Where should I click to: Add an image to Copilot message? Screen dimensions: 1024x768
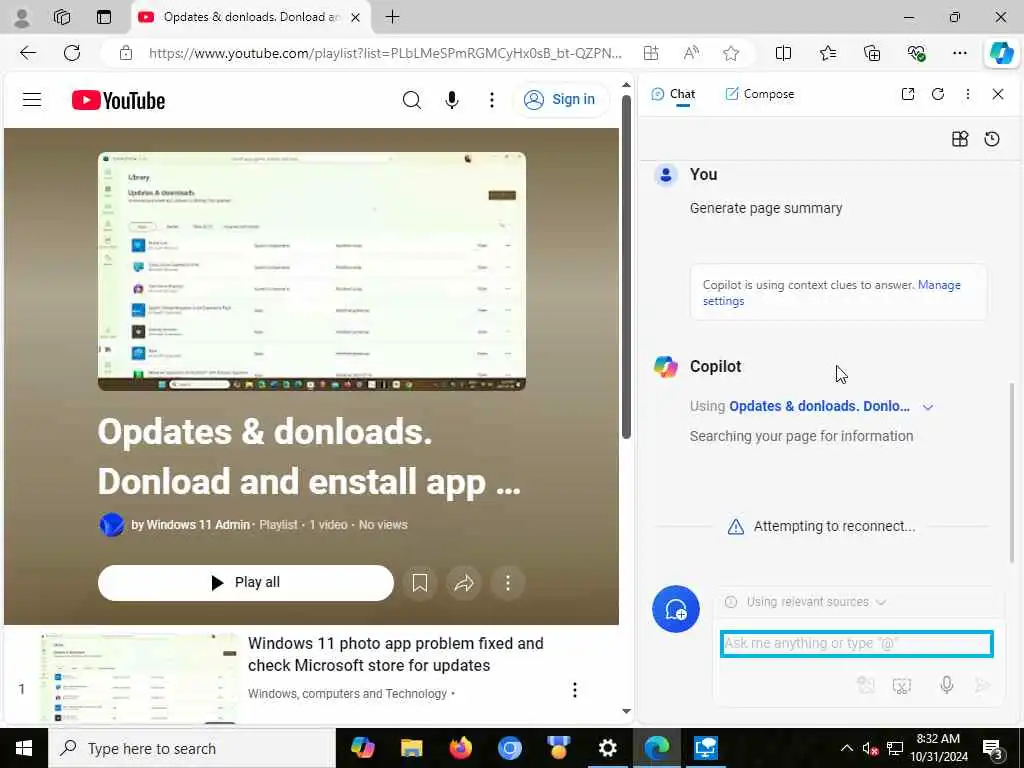[866, 684]
